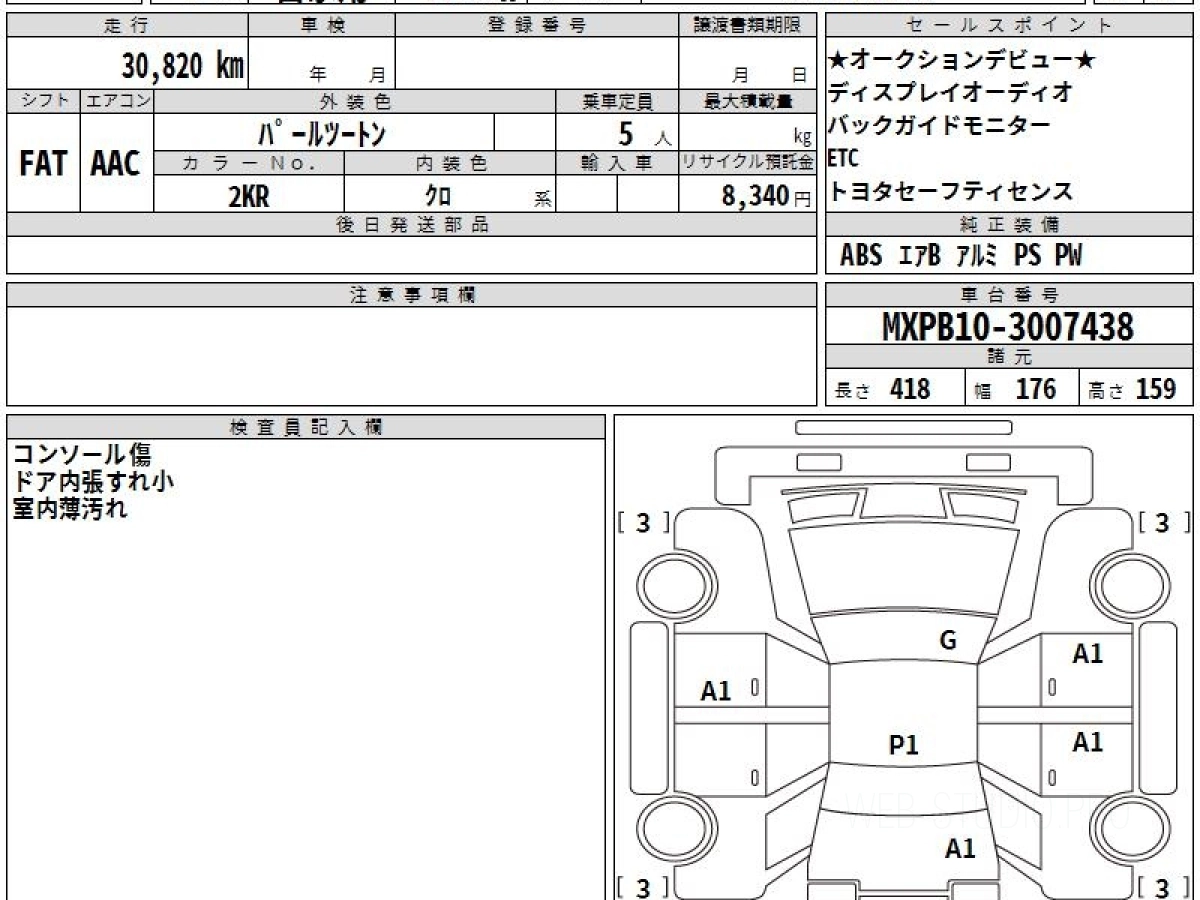The image size is (1200, 900).
Task: Select the ドア内張すれ小 inspector note
Action: coord(93,481)
